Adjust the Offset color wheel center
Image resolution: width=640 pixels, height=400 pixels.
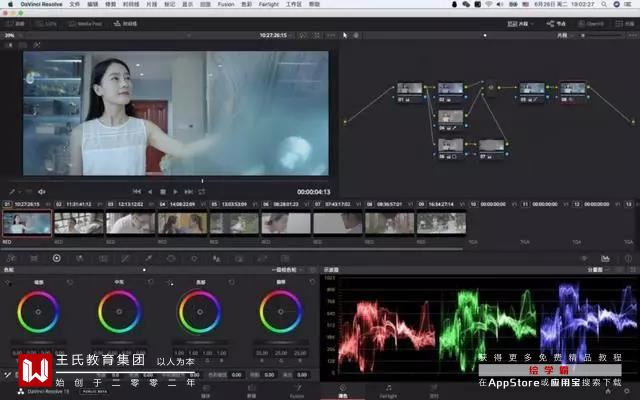coord(281,312)
